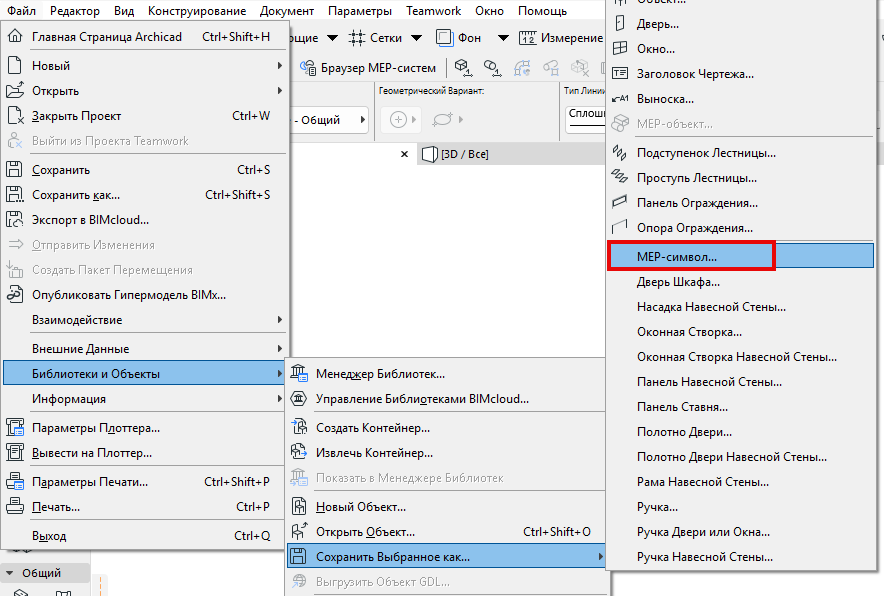Viewport: 884px width, 596px height.
Task: Collapse the Общий toolbox group
Action: [10, 573]
